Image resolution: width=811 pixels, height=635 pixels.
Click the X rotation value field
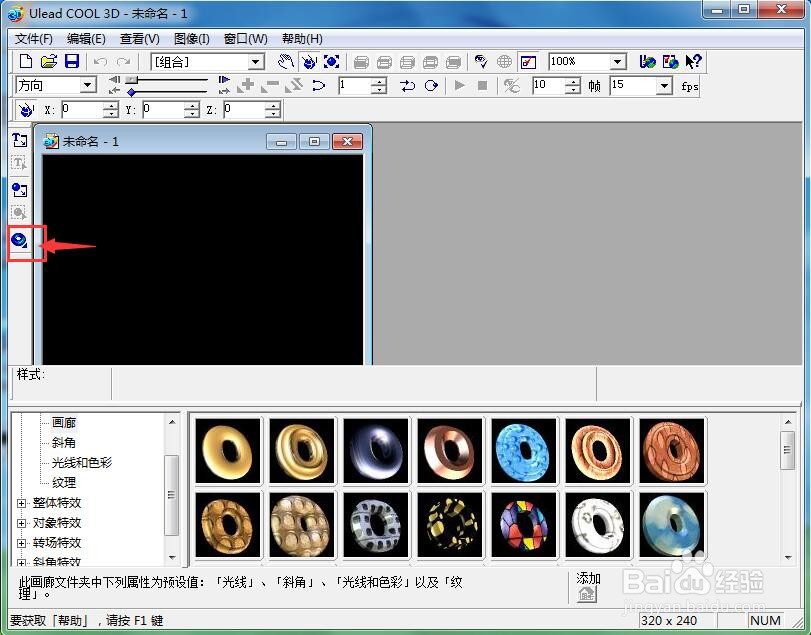click(x=82, y=109)
